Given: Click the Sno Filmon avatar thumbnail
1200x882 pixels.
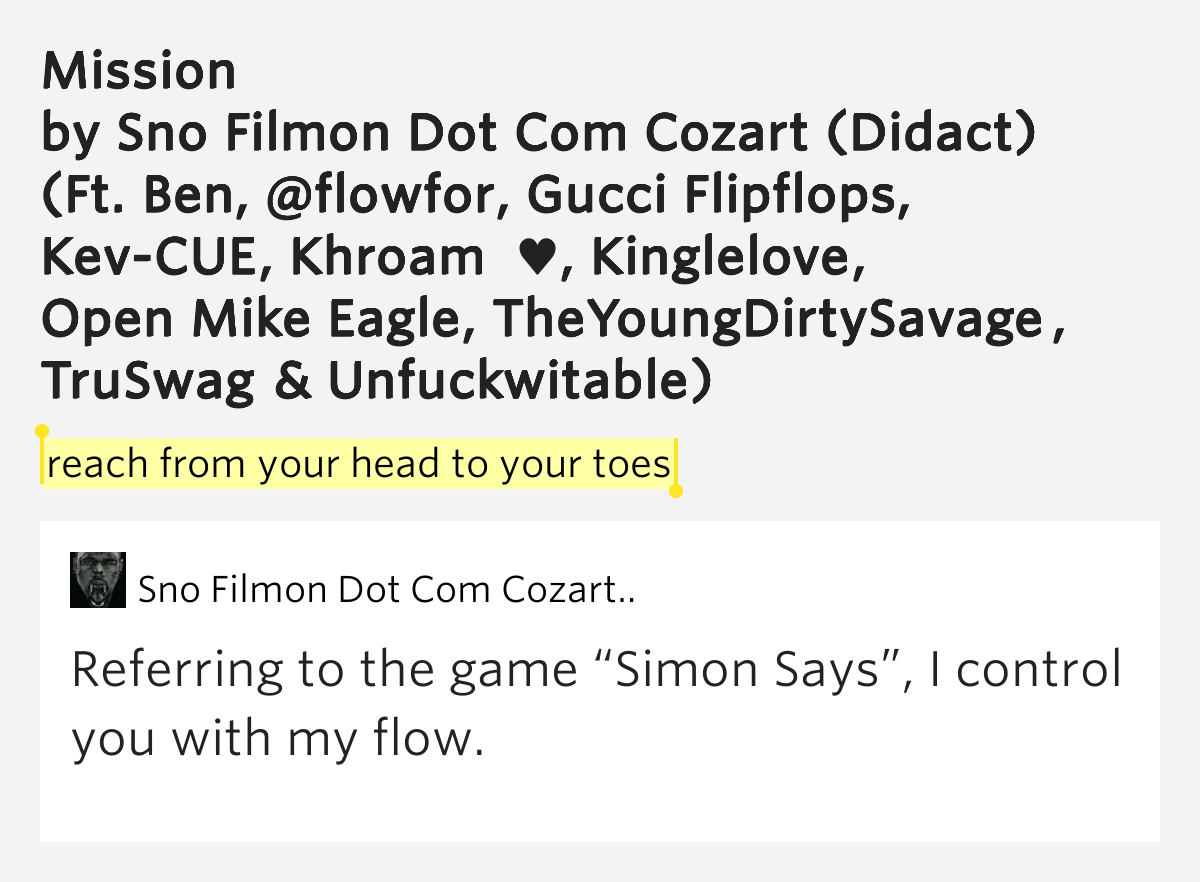Looking at the screenshot, I should pyautogui.click(x=98, y=580).
